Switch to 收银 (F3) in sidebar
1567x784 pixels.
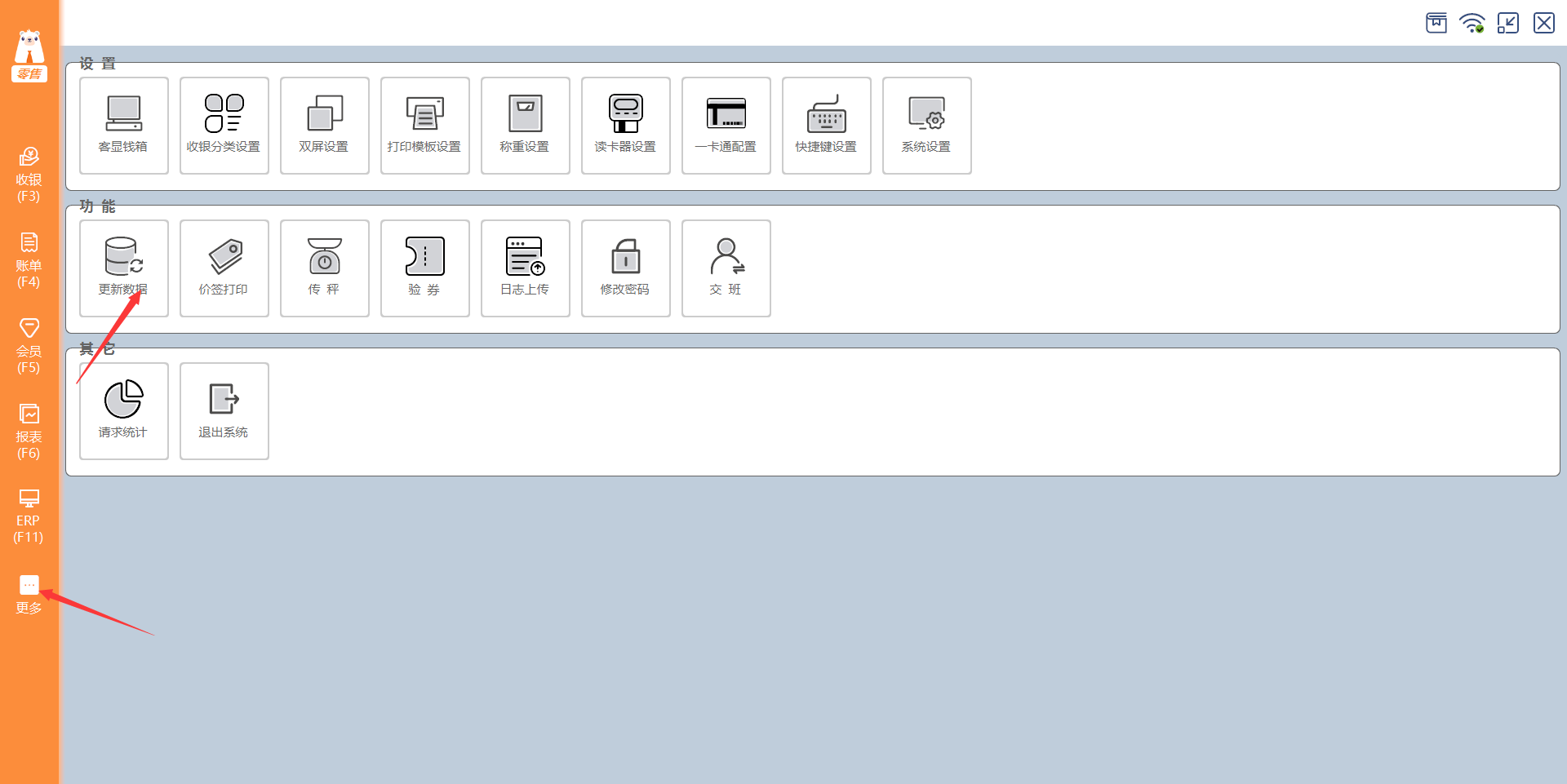[x=29, y=175]
